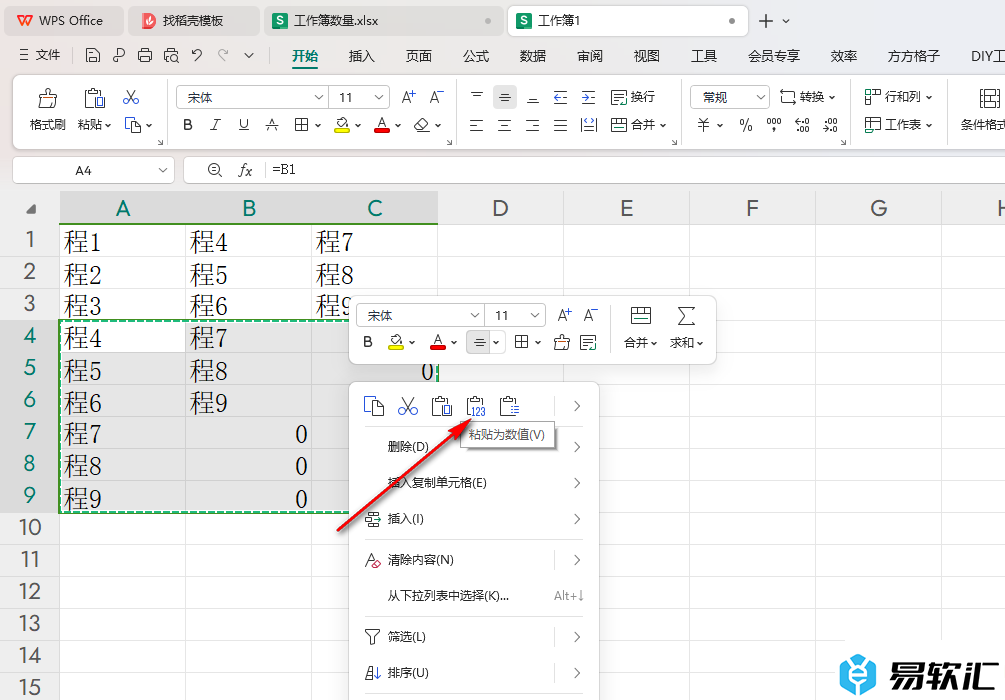The height and width of the screenshot is (700, 1005).
Task: Click the Insert Function fx icon
Action: tap(245, 171)
